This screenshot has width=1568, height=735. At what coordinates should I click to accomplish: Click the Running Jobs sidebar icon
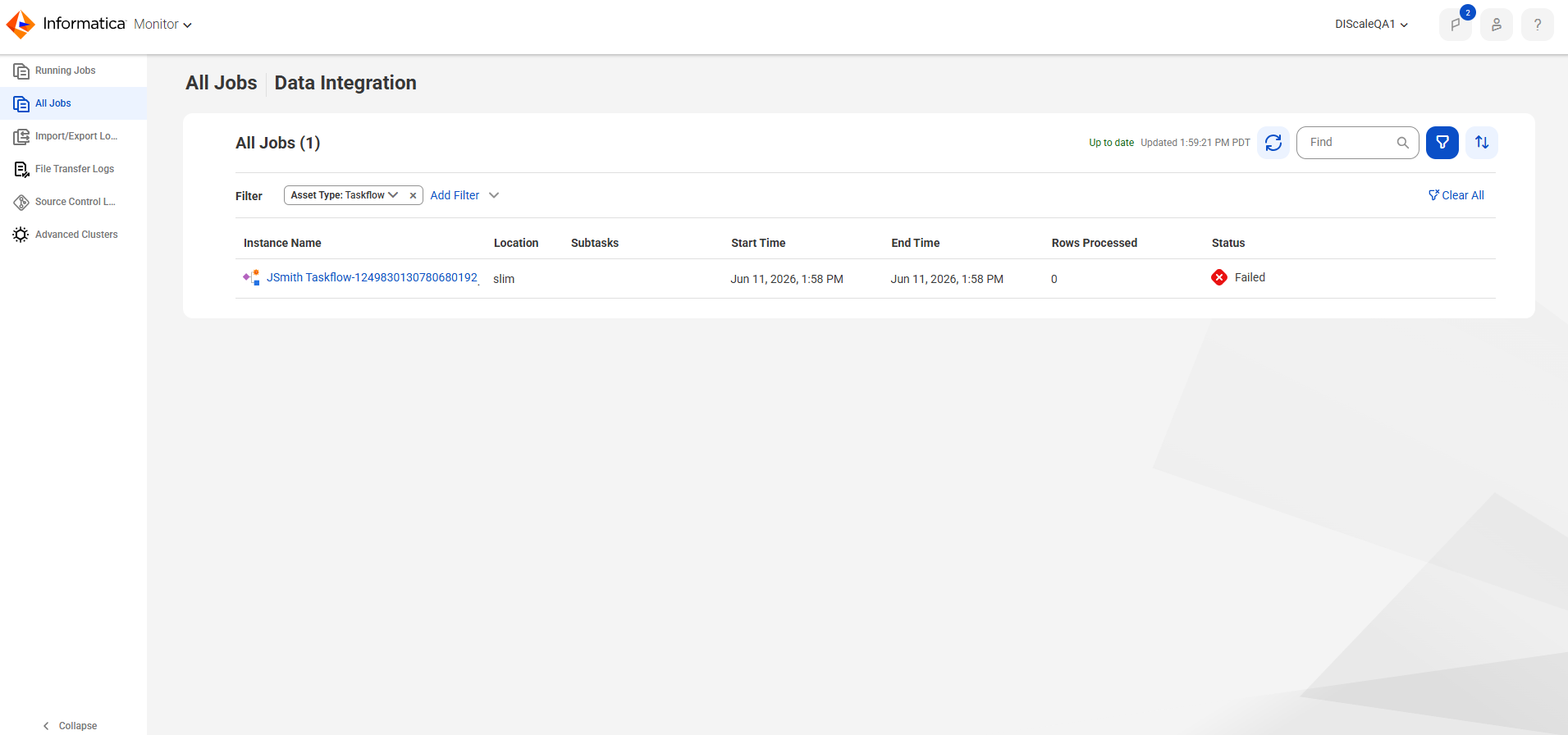click(x=21, y=71)
